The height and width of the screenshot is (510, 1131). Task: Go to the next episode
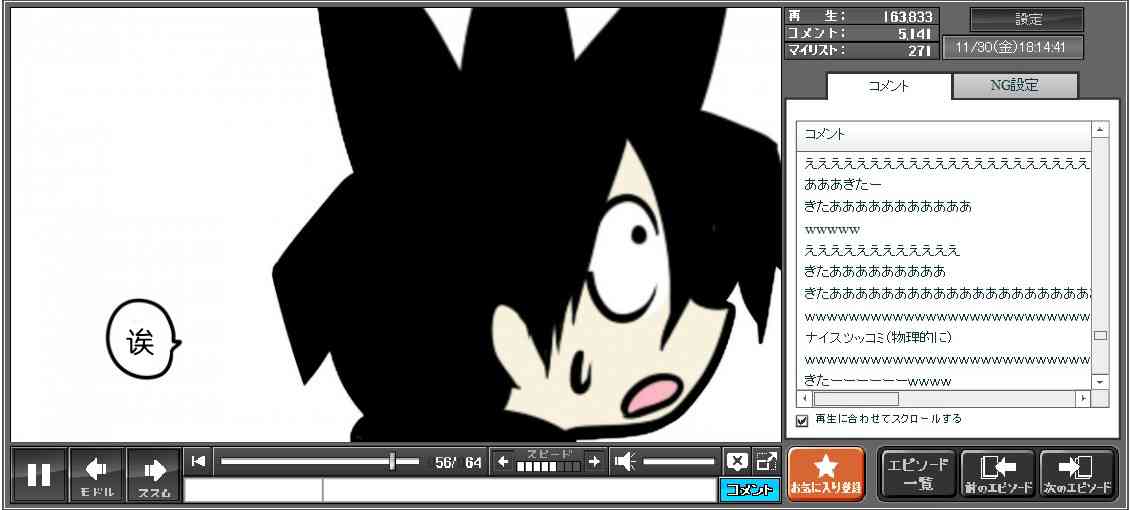tap(1077, 474)
